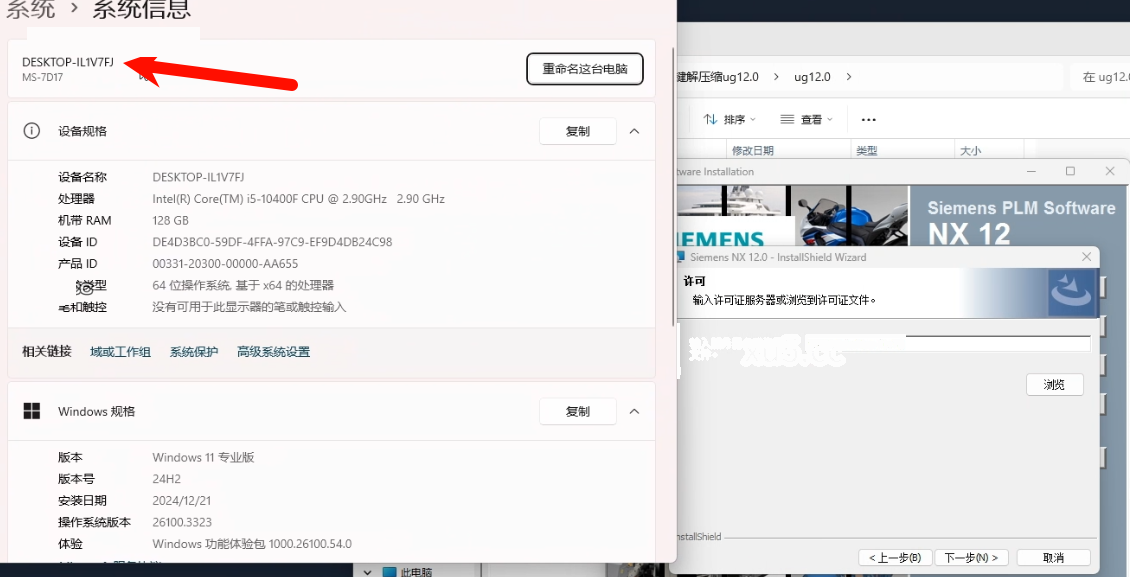The image size is (1130, 577).
Task: Click the InstallShield icon in Siemens NX 12.0 title bar
Action: point(680,257)
